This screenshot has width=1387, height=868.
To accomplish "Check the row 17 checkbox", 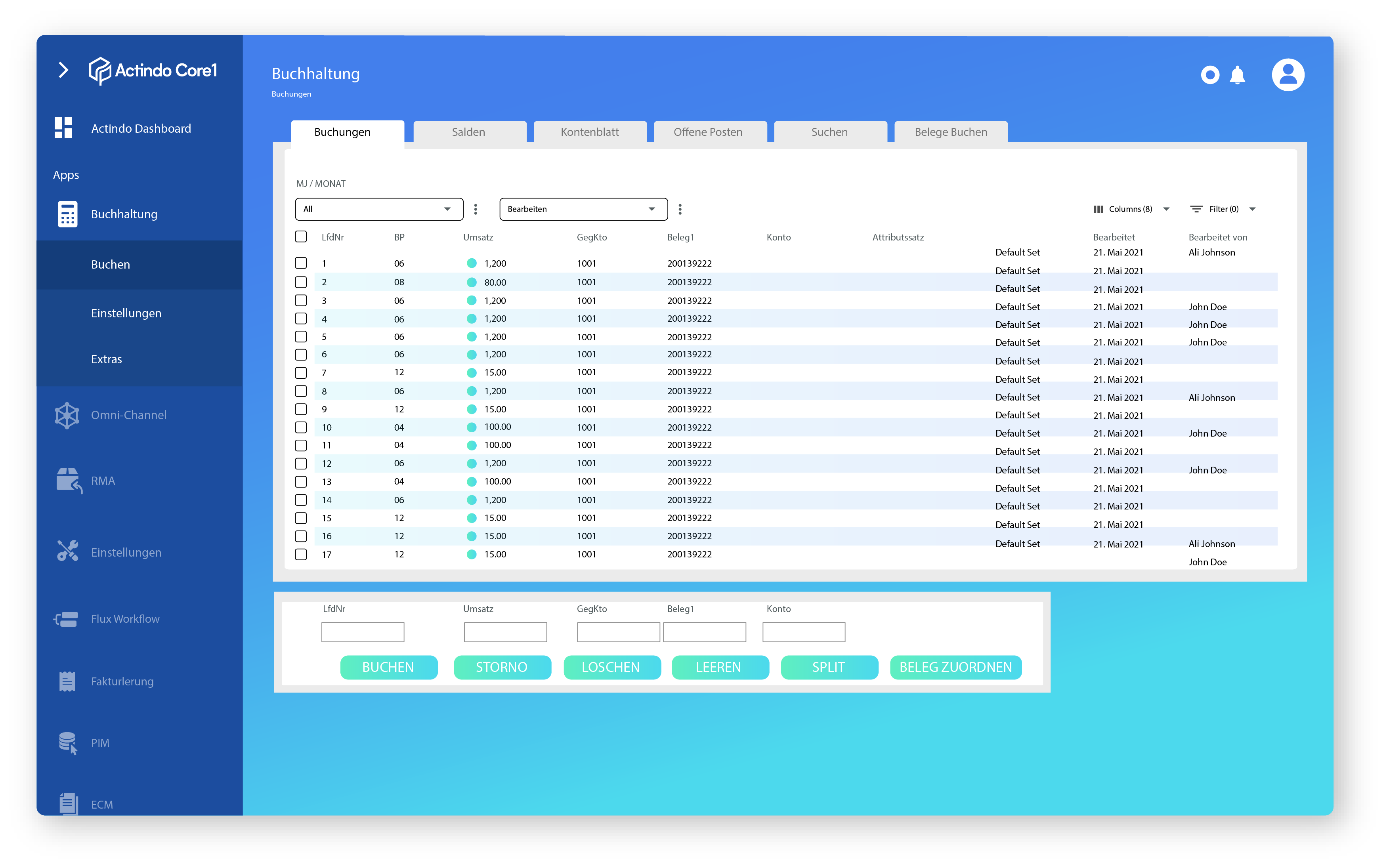I will [x=301, y=554].
